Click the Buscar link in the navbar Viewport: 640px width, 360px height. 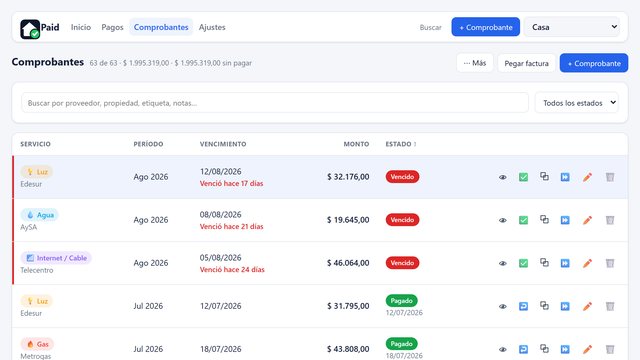coord(431,27)
